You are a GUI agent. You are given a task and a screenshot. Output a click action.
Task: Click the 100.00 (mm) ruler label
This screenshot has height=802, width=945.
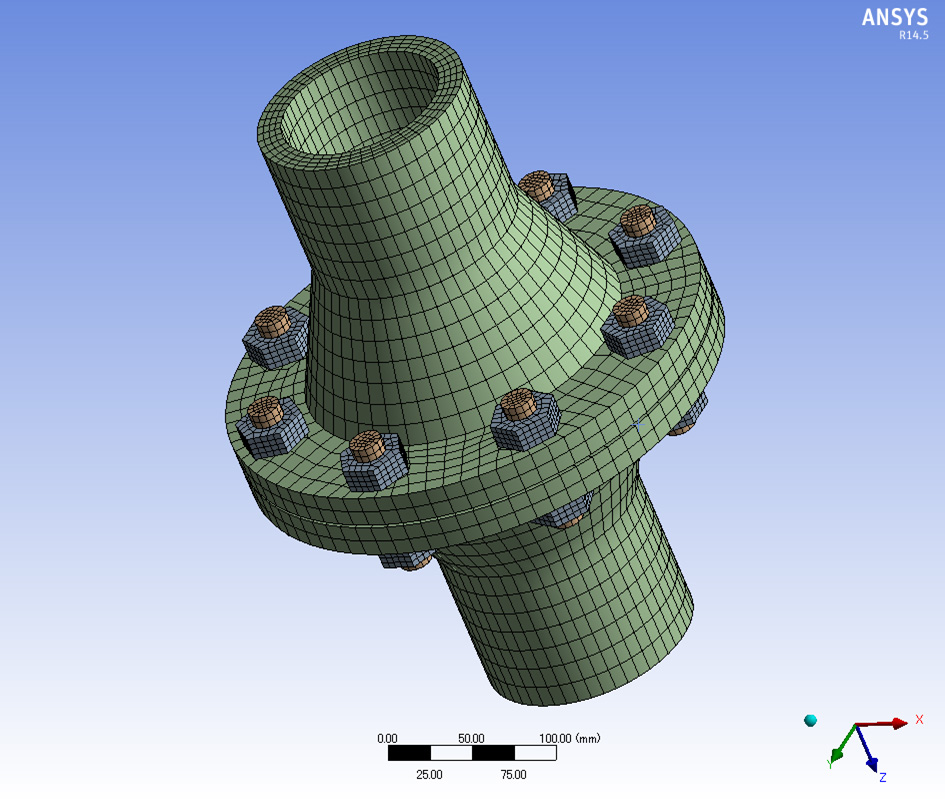[x=570, y=738]
